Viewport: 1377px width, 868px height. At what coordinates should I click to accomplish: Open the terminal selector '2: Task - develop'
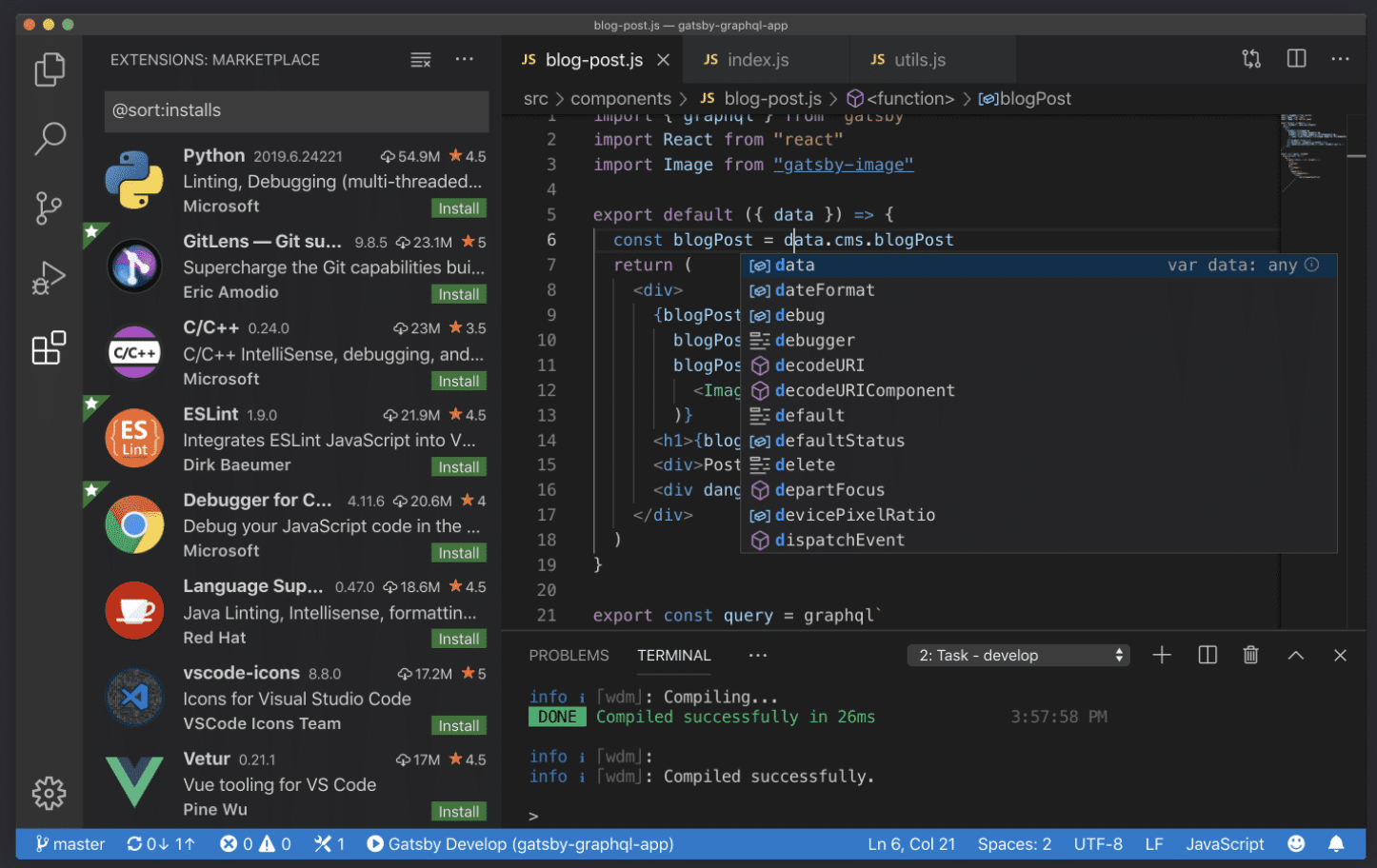tap(1019, 655)
